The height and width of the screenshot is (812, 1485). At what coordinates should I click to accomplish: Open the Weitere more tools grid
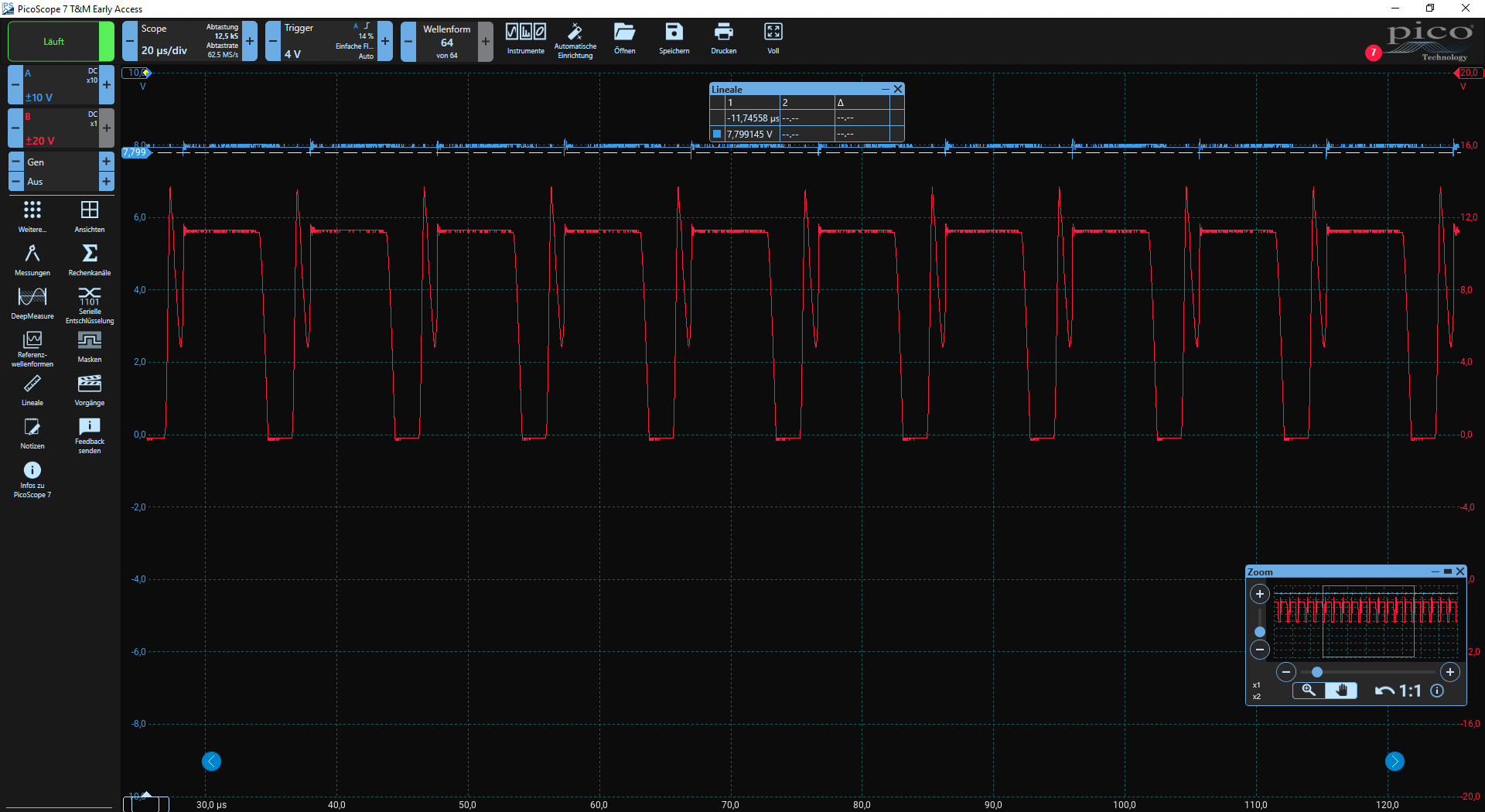pyautogui.click(x=32, y=217)
